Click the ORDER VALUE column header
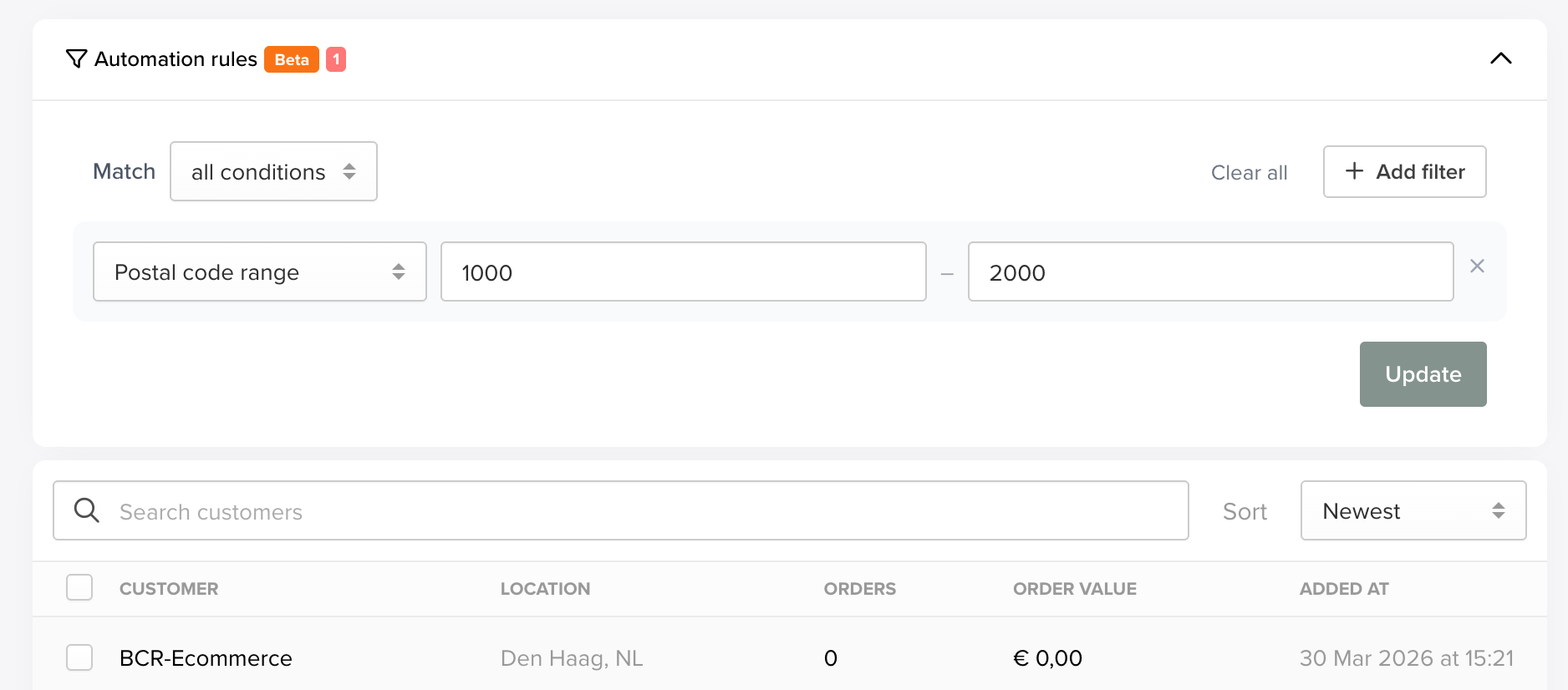Screen dimensions: 1568x690 (1074, 589)
